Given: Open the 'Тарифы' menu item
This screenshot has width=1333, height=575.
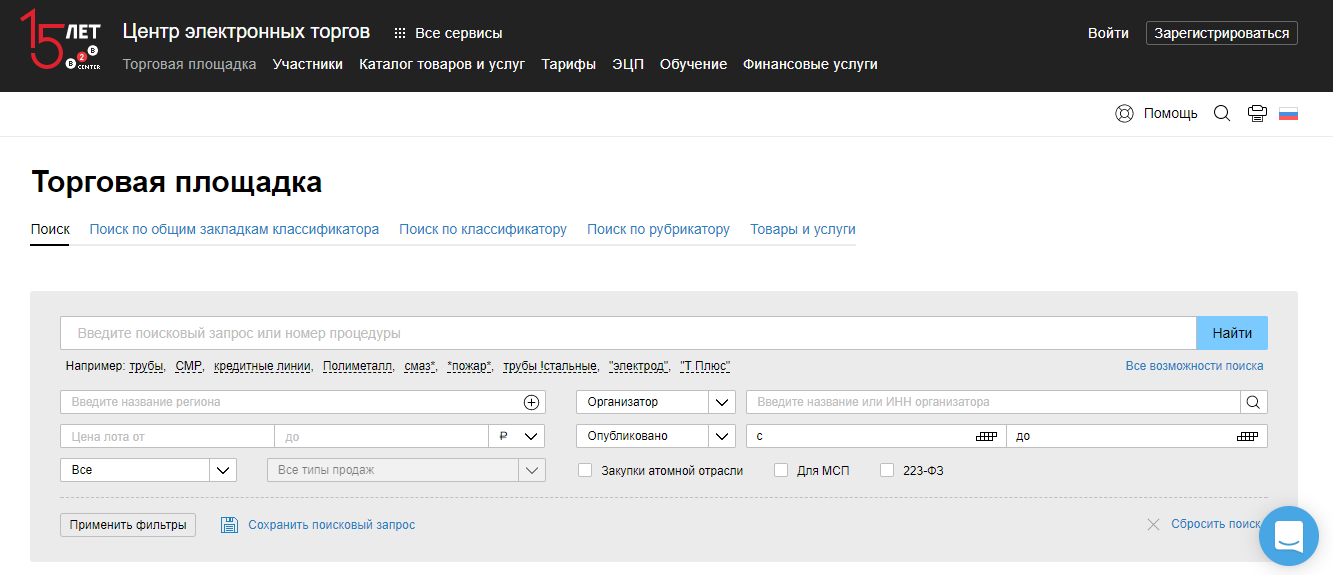Looking at the screenshot, I should pos(568,64).
